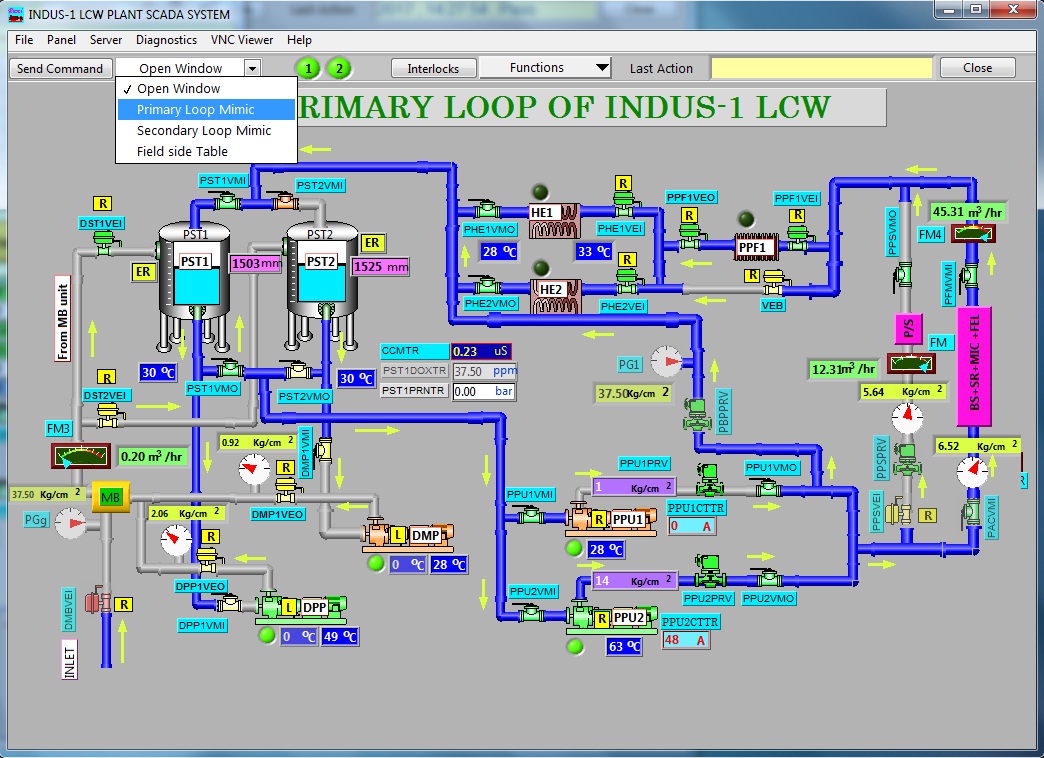Click the DMP pump icon
This screenshot has height=758, width=1044.
(x=407, y=535)
